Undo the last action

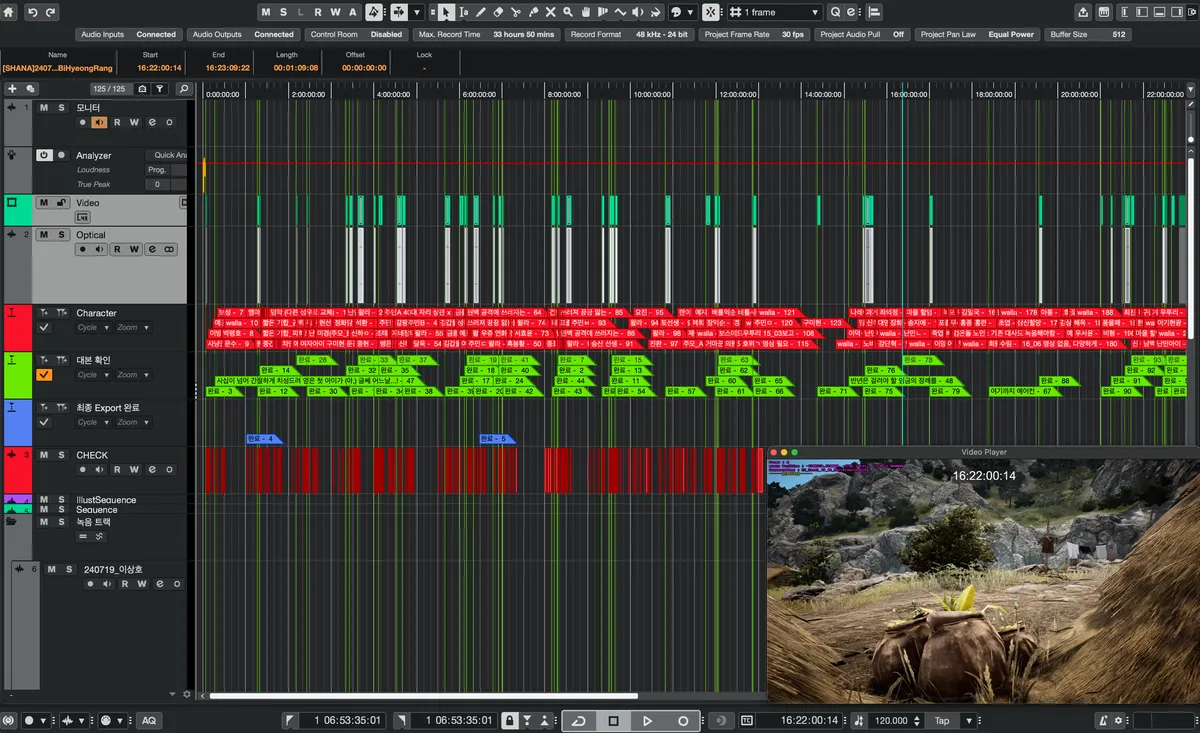pyautogui.click(x=33, y=12)
